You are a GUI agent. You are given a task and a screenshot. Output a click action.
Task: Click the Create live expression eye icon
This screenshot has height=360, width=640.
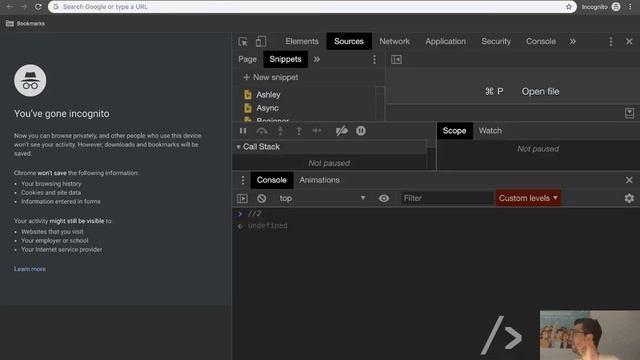coord(384,198)
